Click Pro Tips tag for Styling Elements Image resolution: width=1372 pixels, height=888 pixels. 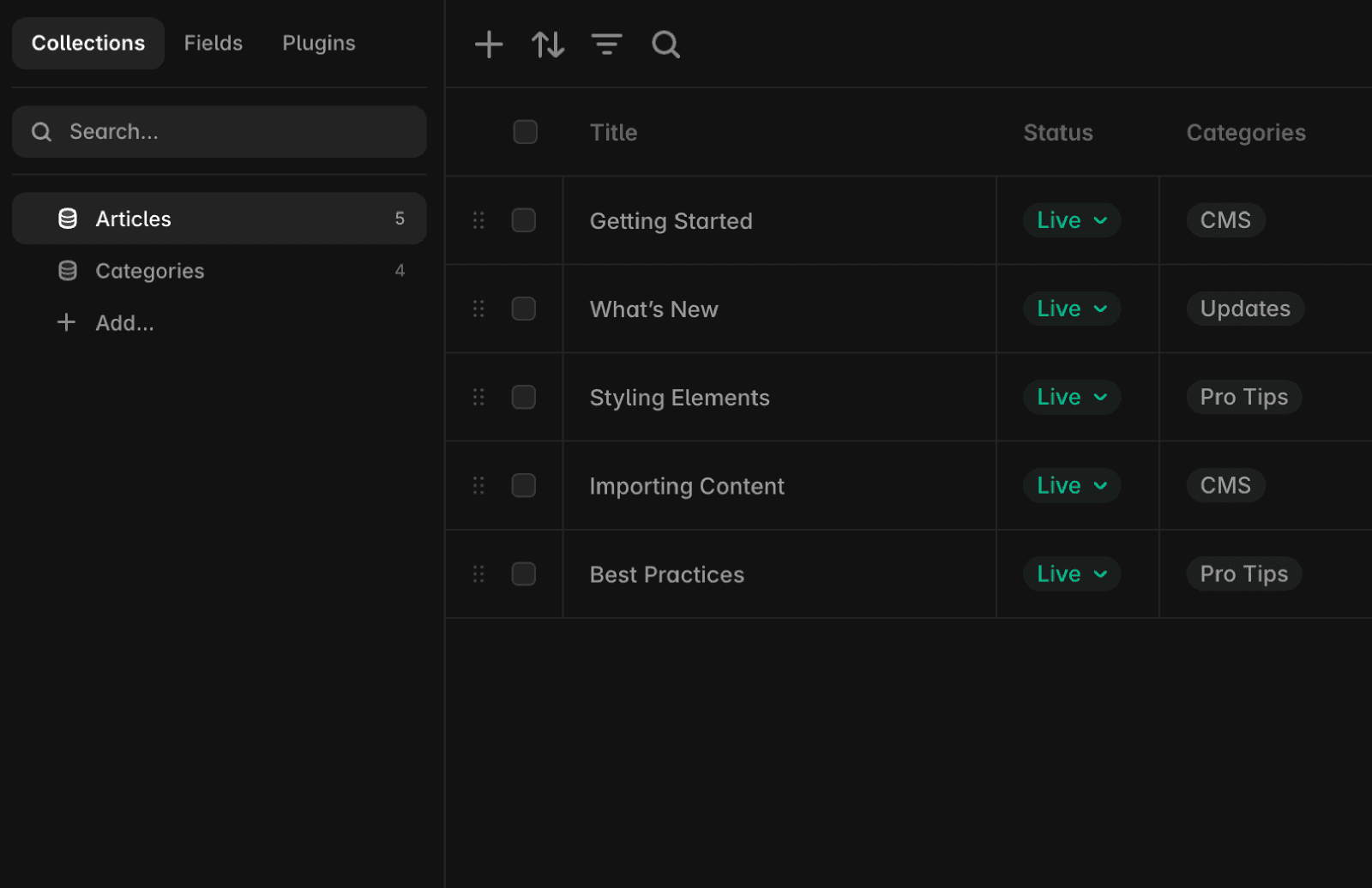(x=1244, y=397)
